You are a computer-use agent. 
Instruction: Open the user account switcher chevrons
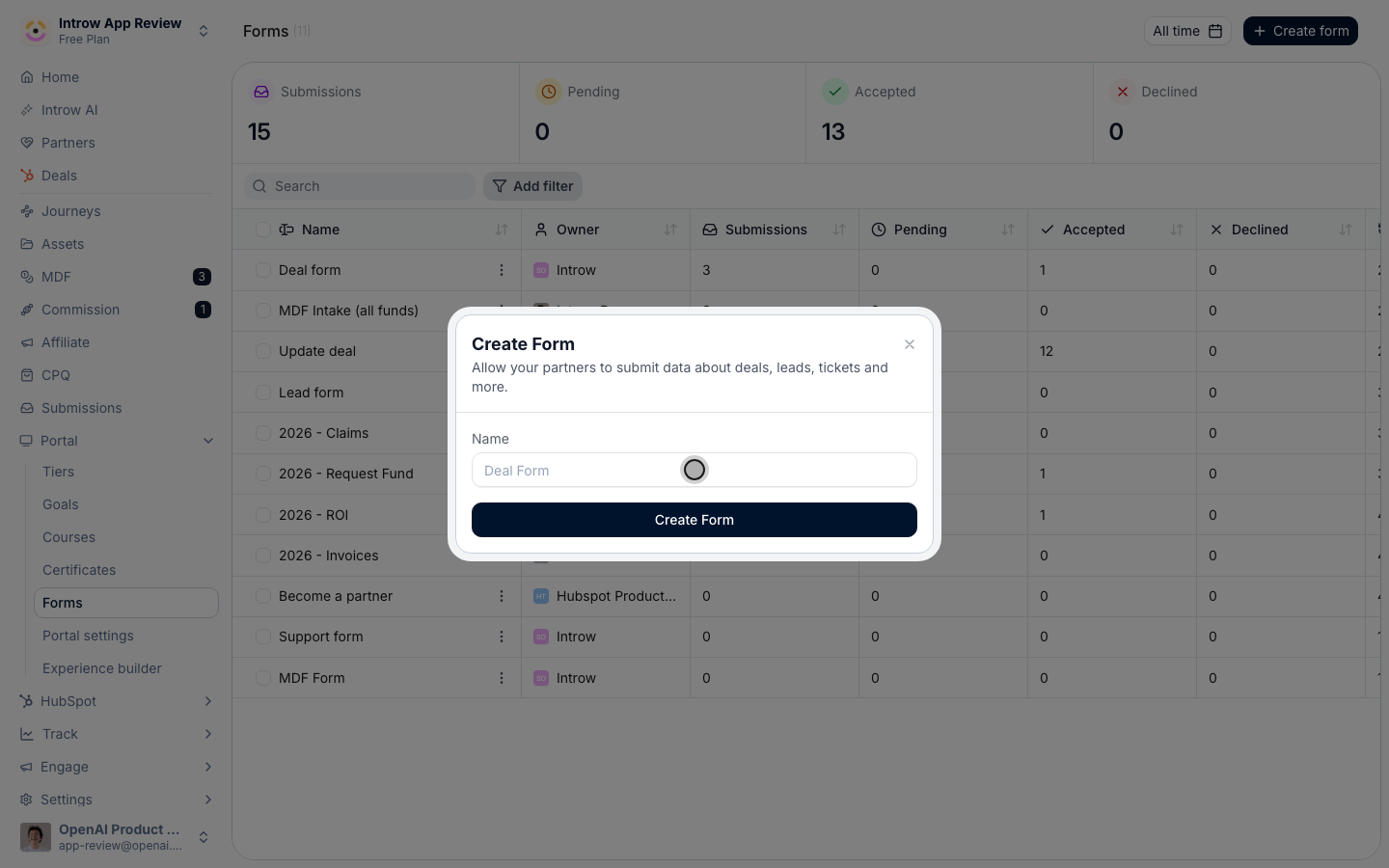click(204, 837)
